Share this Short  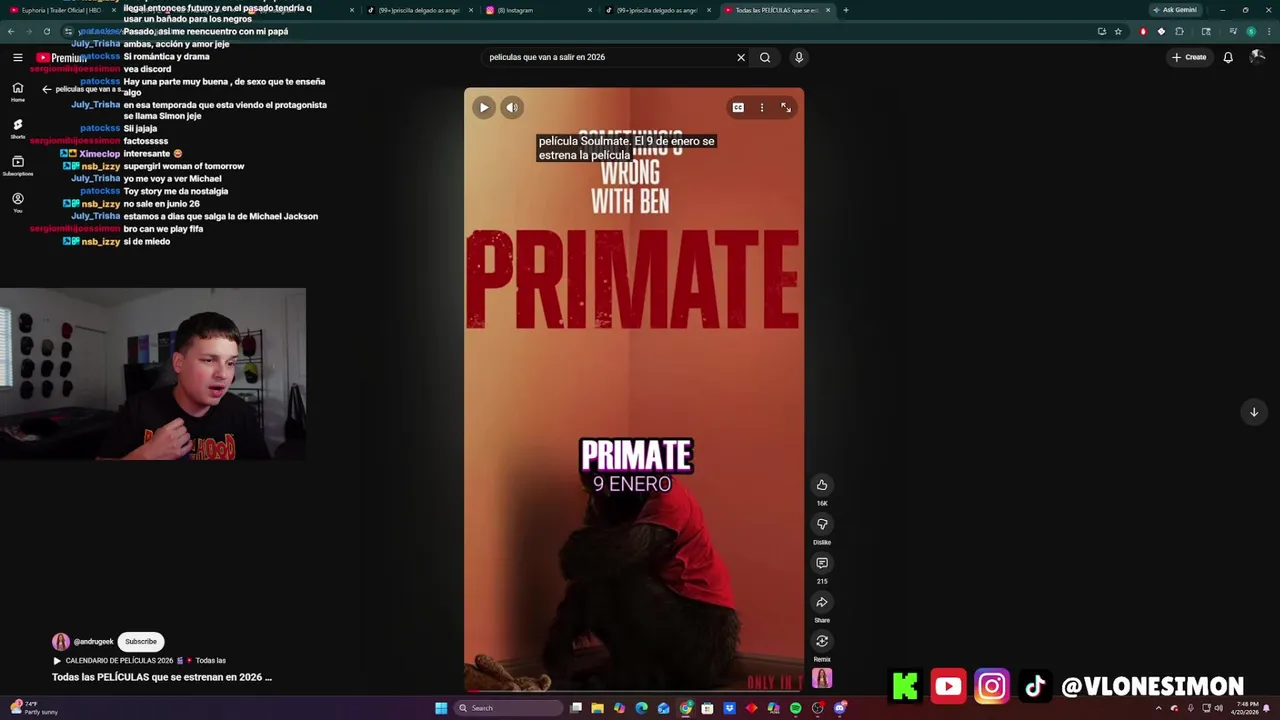tap(822, 602)
